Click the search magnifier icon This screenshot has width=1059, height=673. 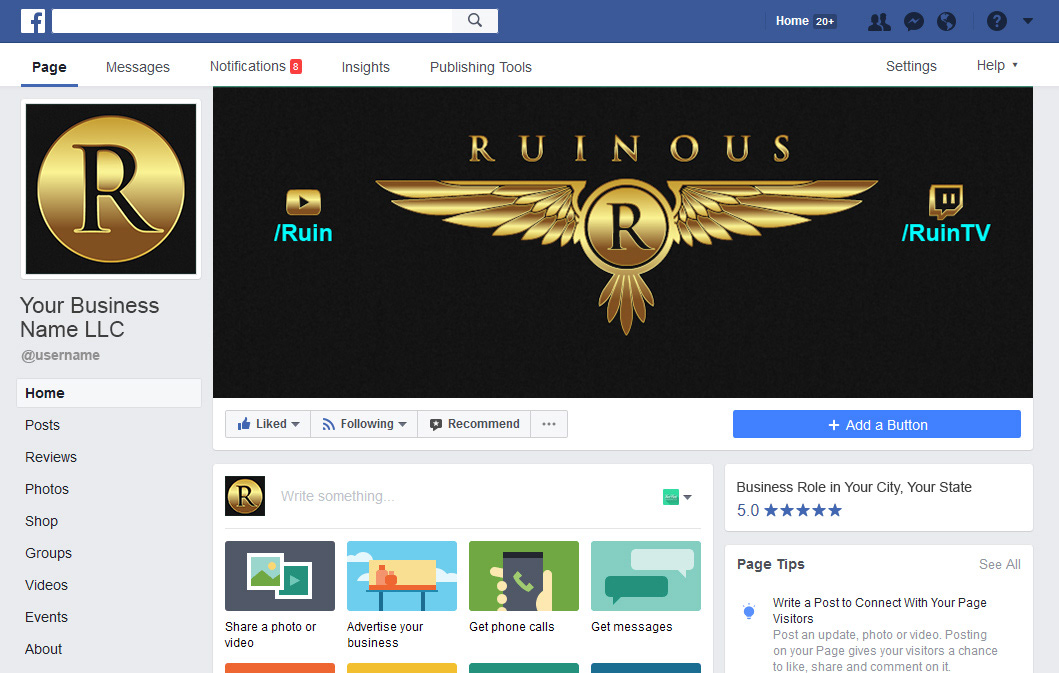pyautogui.click(x=475, y=21)
